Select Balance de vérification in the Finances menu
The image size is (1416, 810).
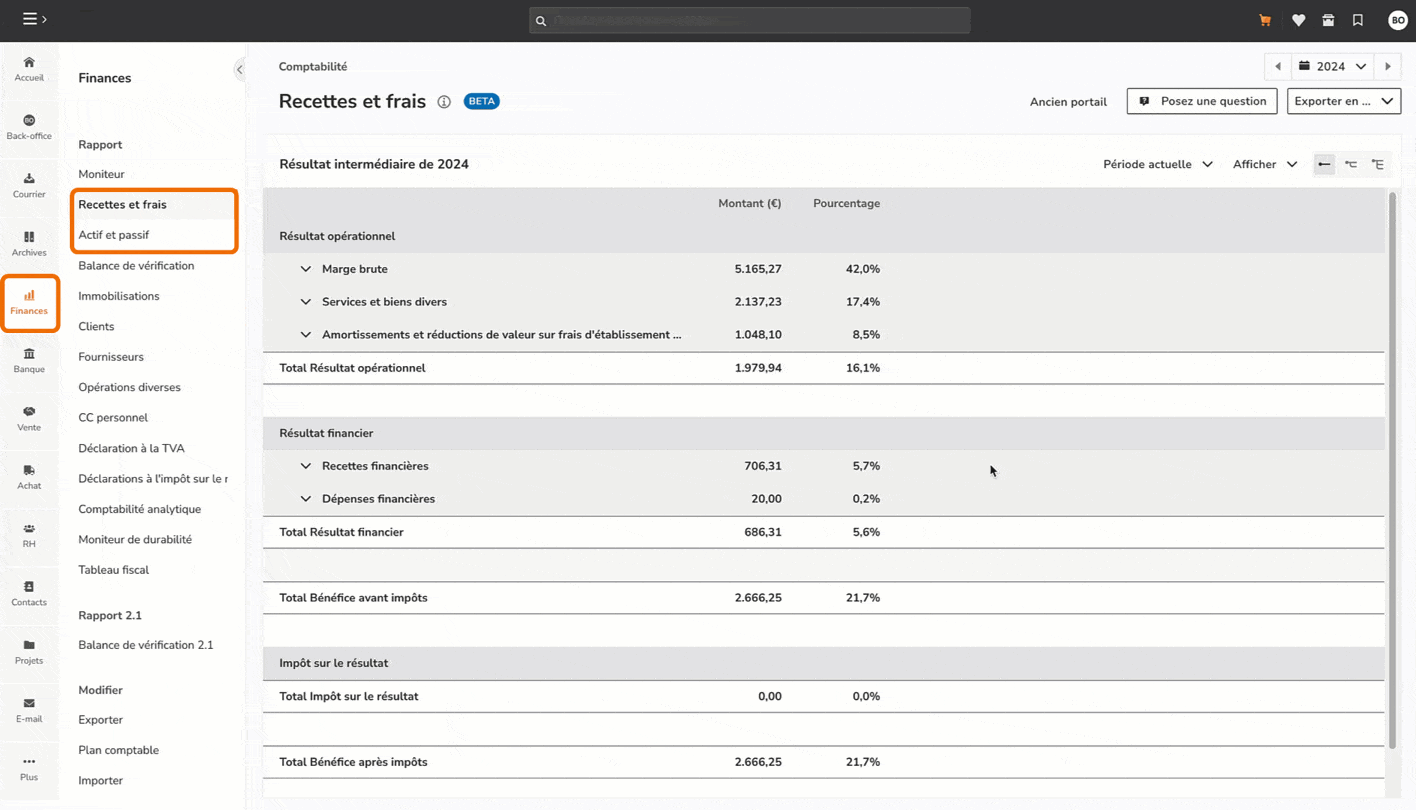pyautogui.click(x=136, y=265)
